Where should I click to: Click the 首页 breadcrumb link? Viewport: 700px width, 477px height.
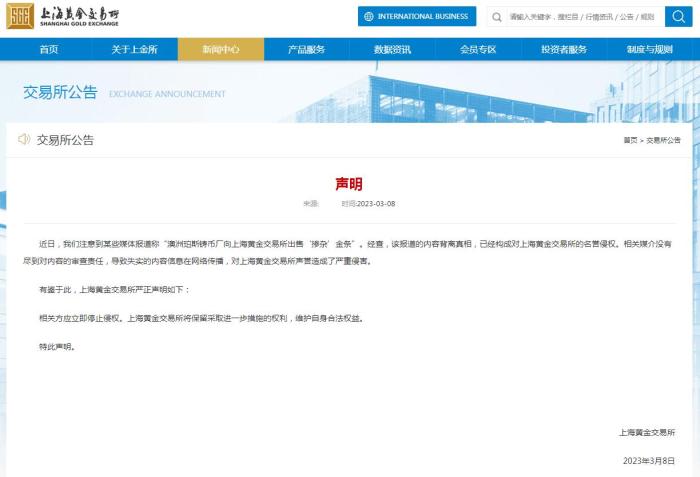click(x=629, y=141)
